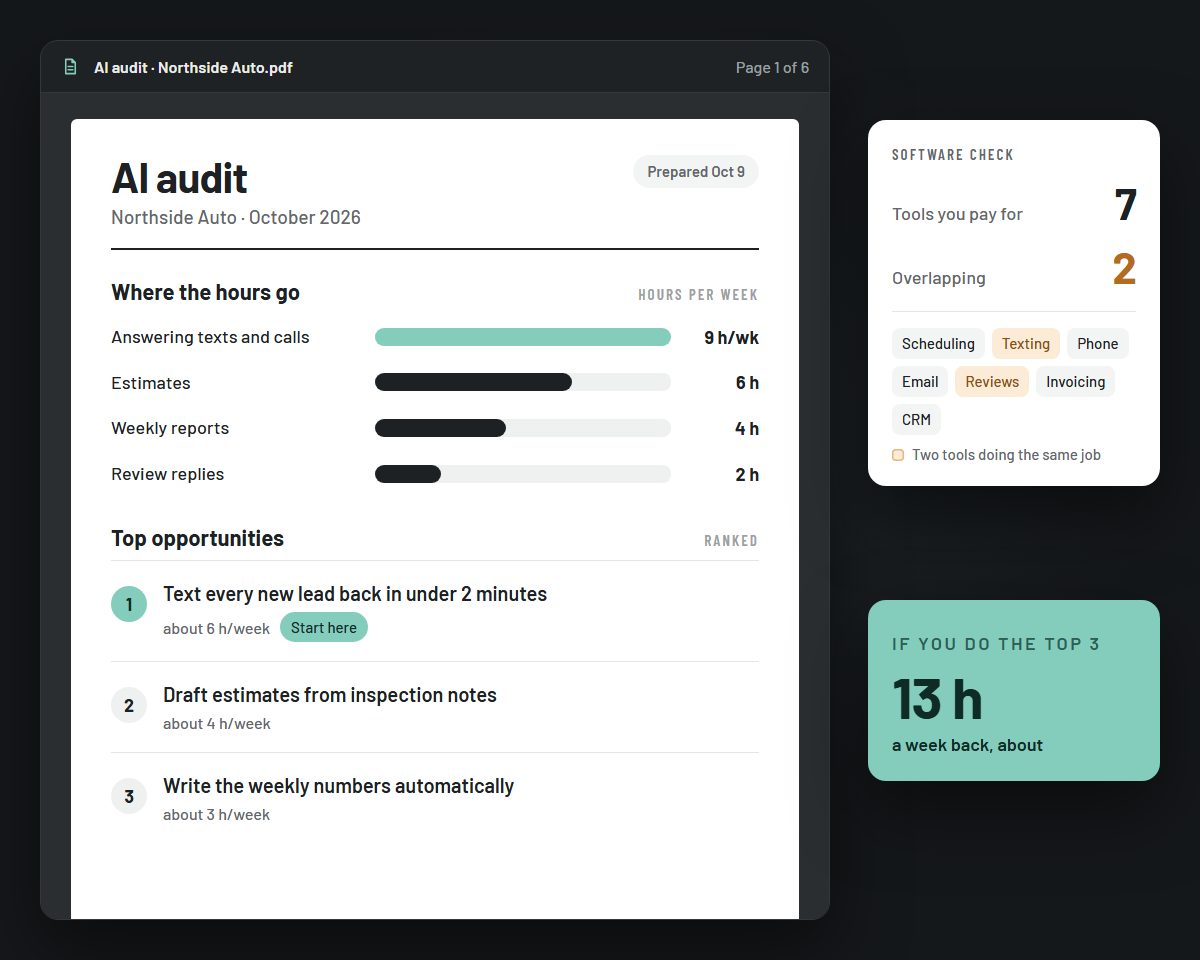Image resolution: width=1200 pixels, height=960 pixels.
Task: Click 'Draft estimates from inspection notes'
Action: pyautogui.click(x=330, y=695)
